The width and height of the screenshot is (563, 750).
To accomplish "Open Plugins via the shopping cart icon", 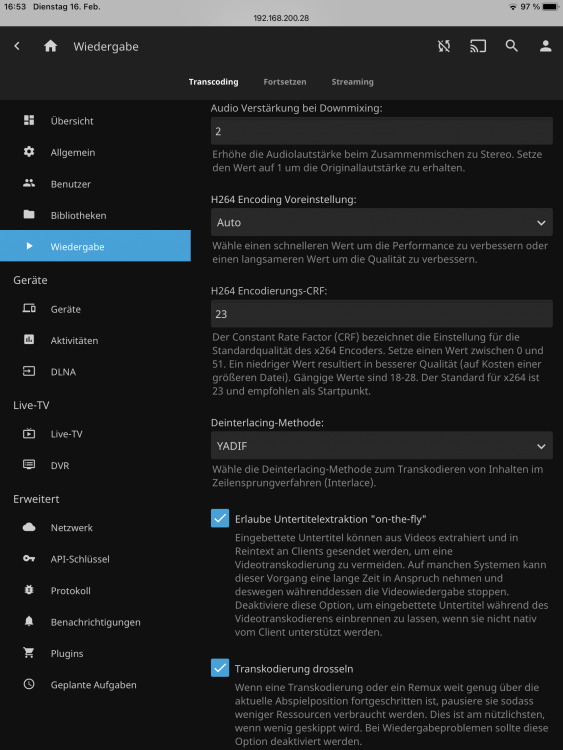I will click(29, 653).
